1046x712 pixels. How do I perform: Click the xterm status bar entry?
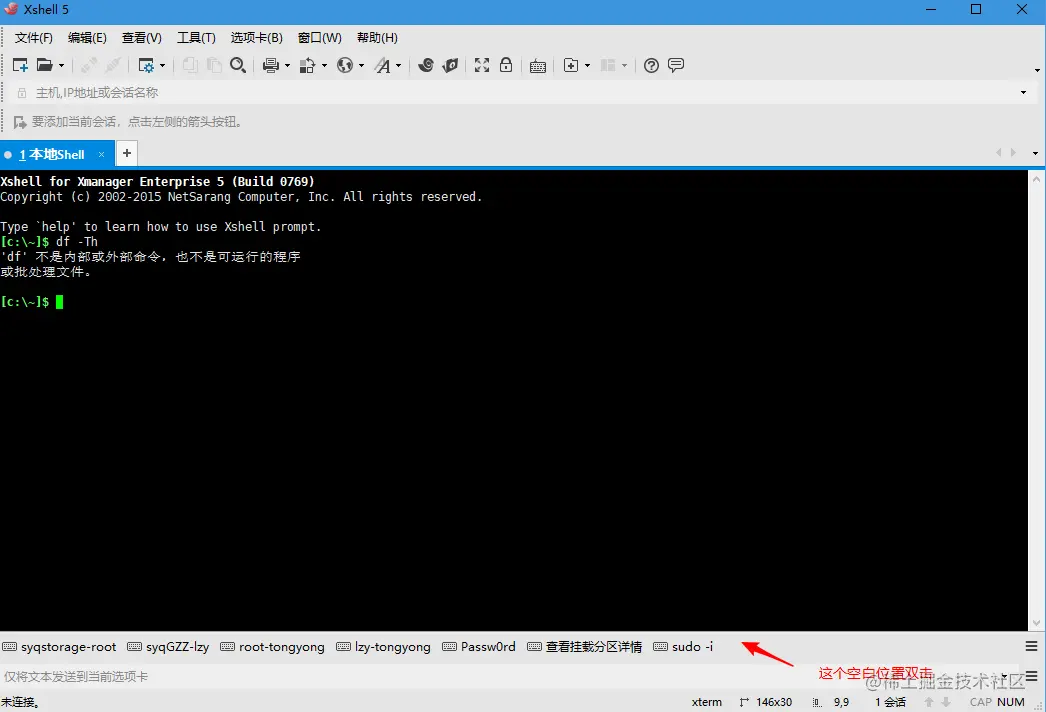point(706,702)
